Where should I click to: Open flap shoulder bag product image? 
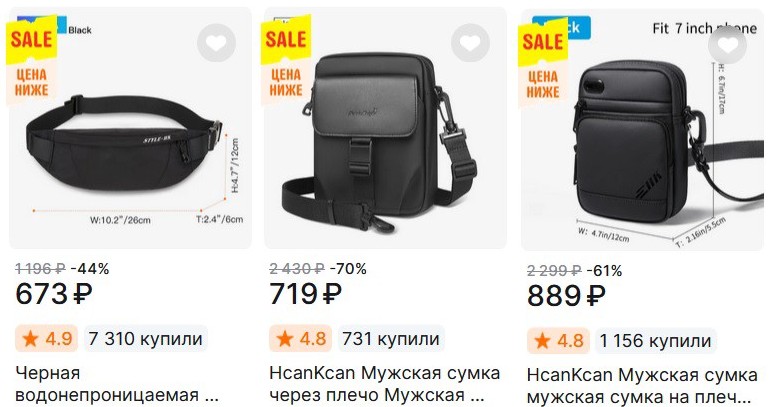point(385,128)
